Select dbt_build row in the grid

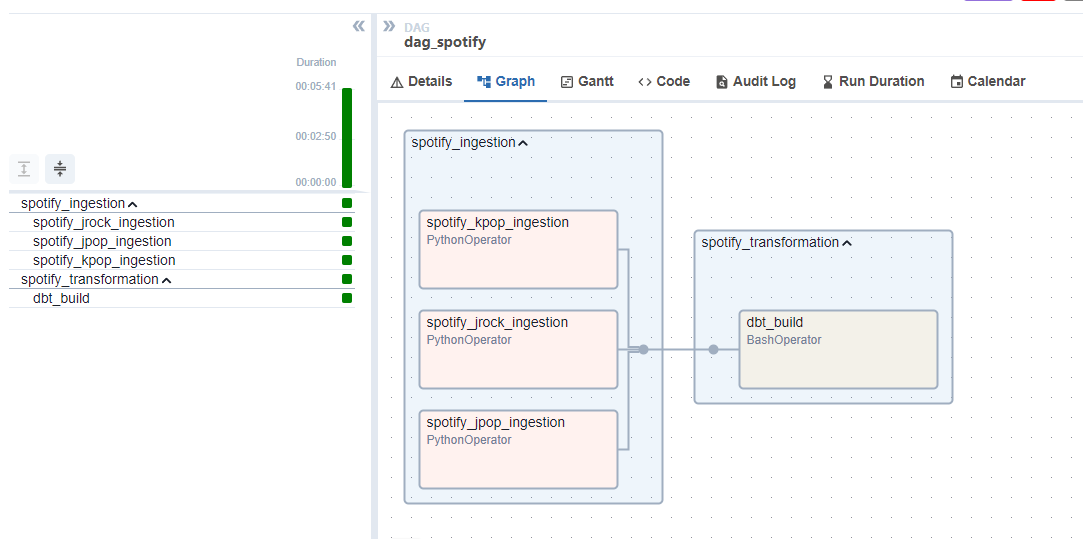(x=182, y=299)
